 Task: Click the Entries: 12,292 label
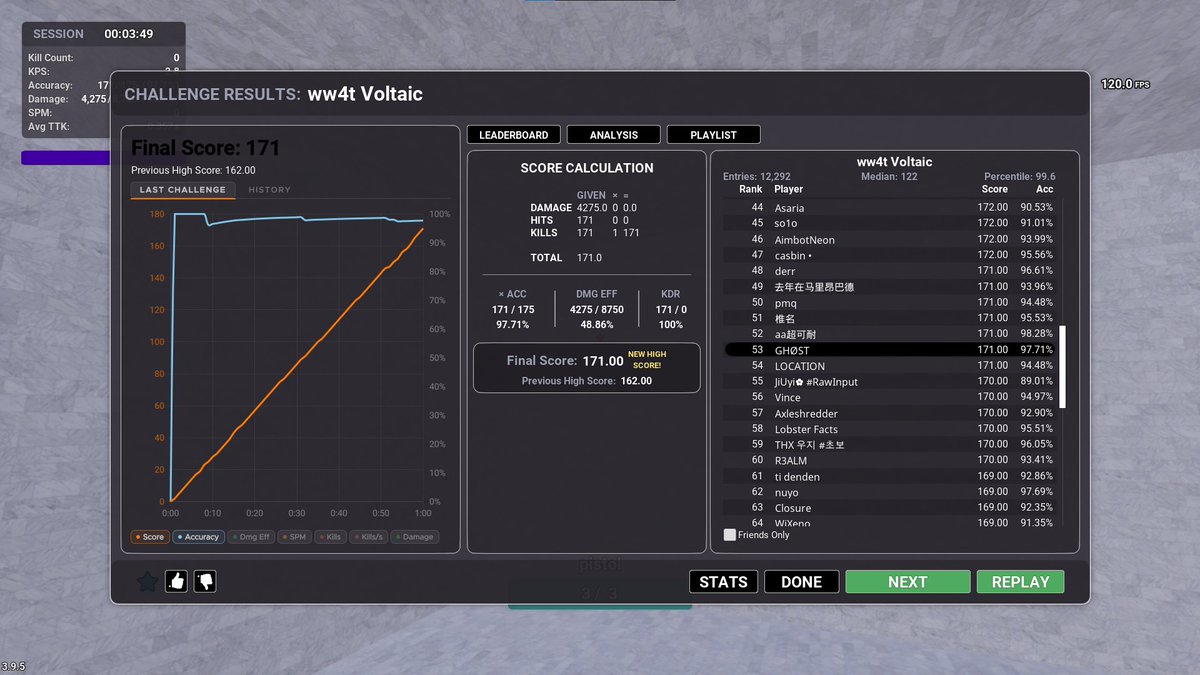pos(757,177)
